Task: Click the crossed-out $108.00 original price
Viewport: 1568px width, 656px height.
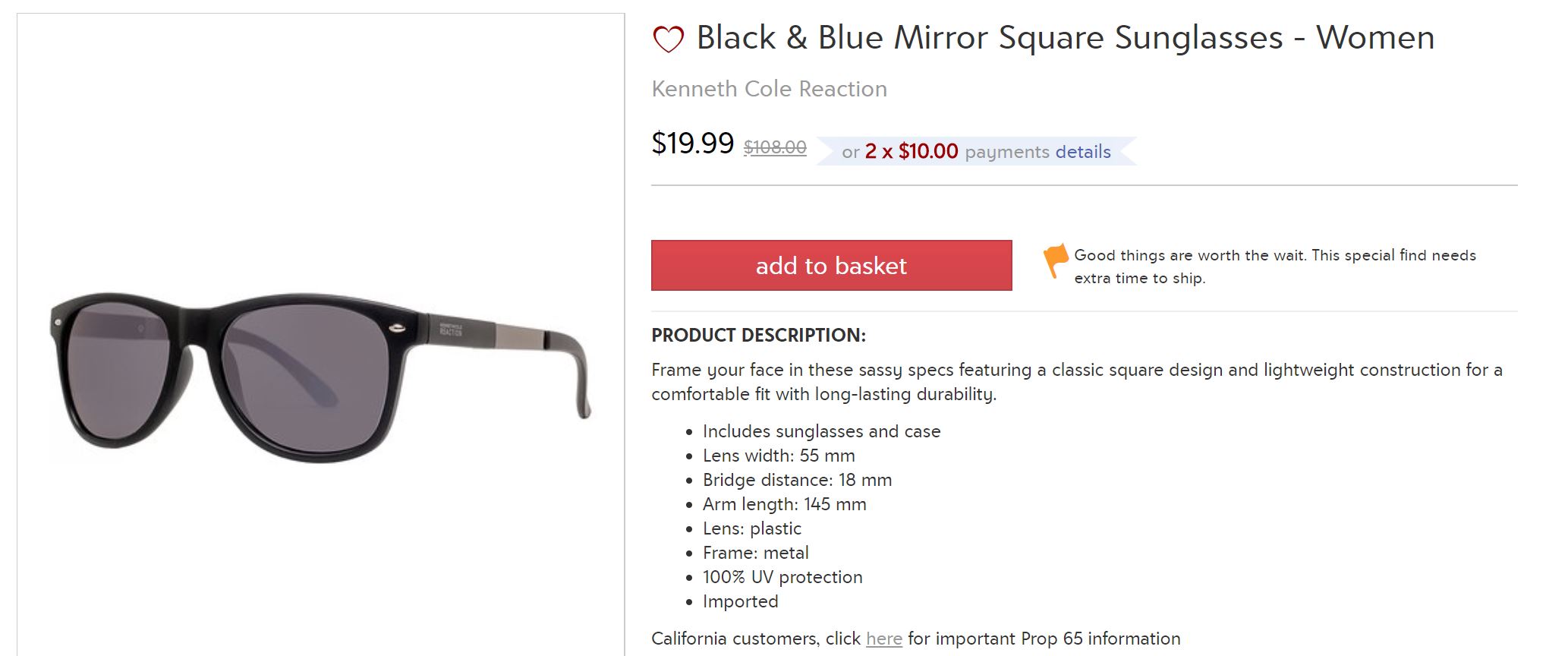Action: [775, 147]
